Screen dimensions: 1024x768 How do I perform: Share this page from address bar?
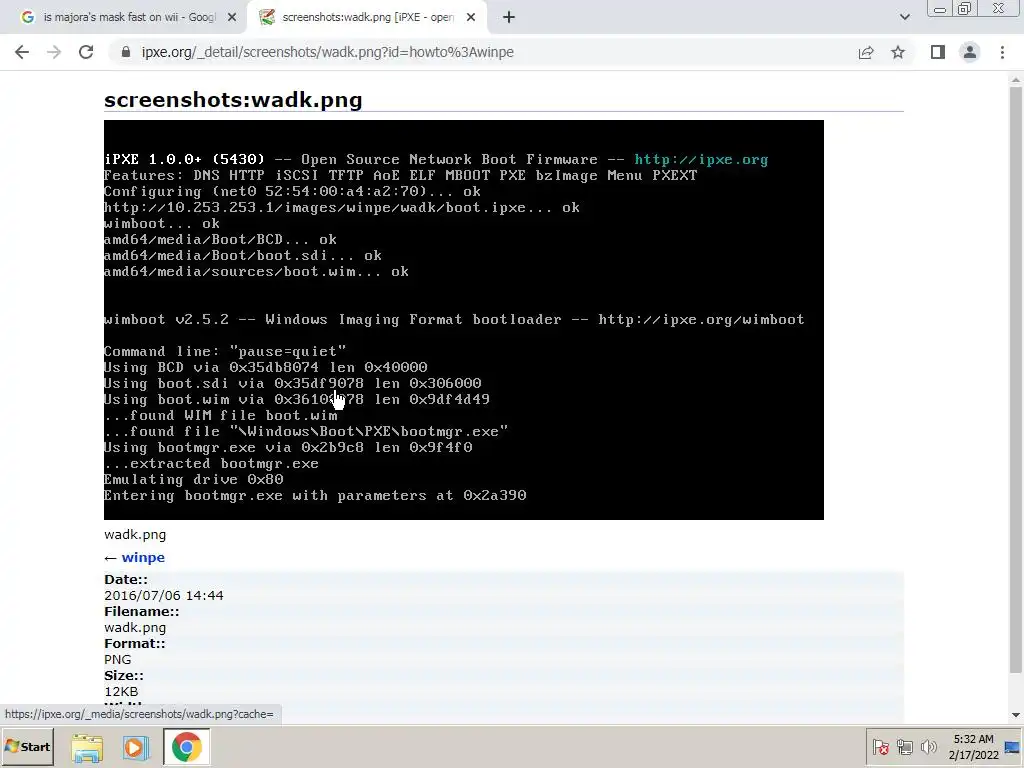(866, 52)
